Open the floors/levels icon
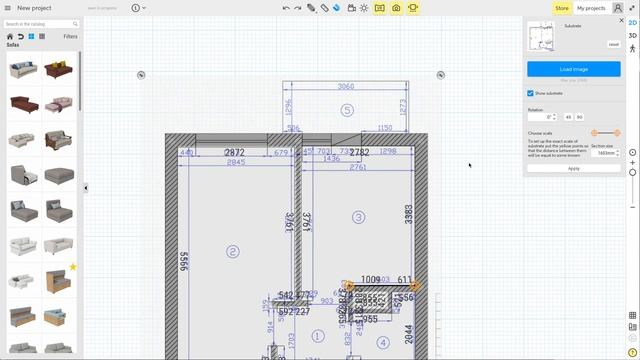 (x=632, y=327)
